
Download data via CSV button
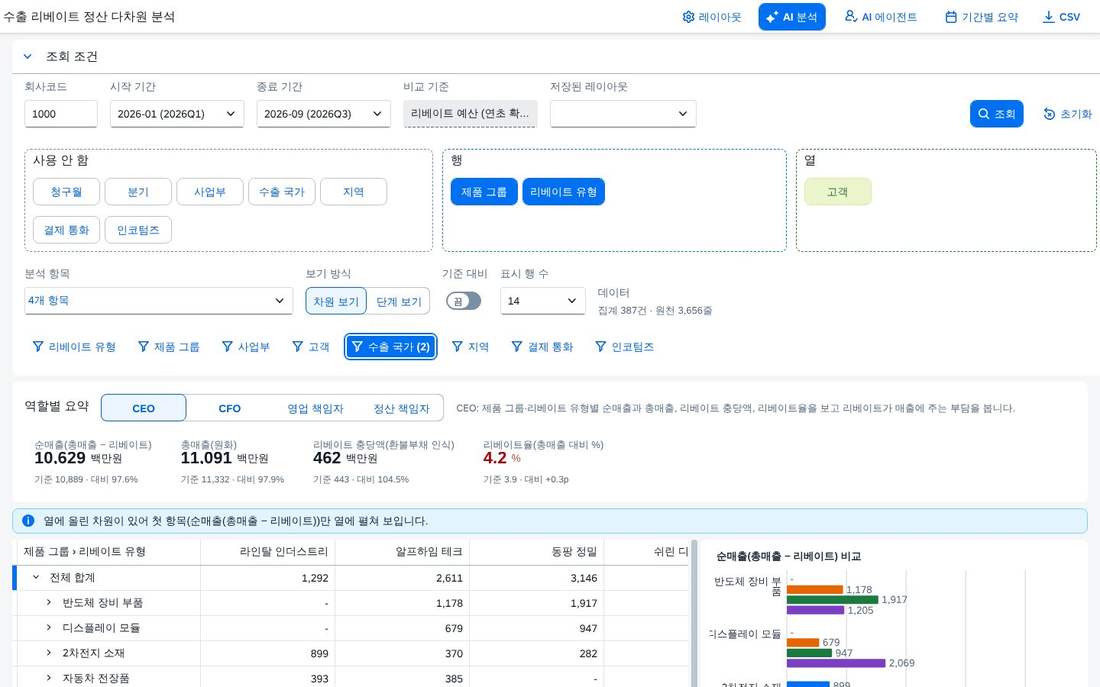click(x=1061, y=17)
